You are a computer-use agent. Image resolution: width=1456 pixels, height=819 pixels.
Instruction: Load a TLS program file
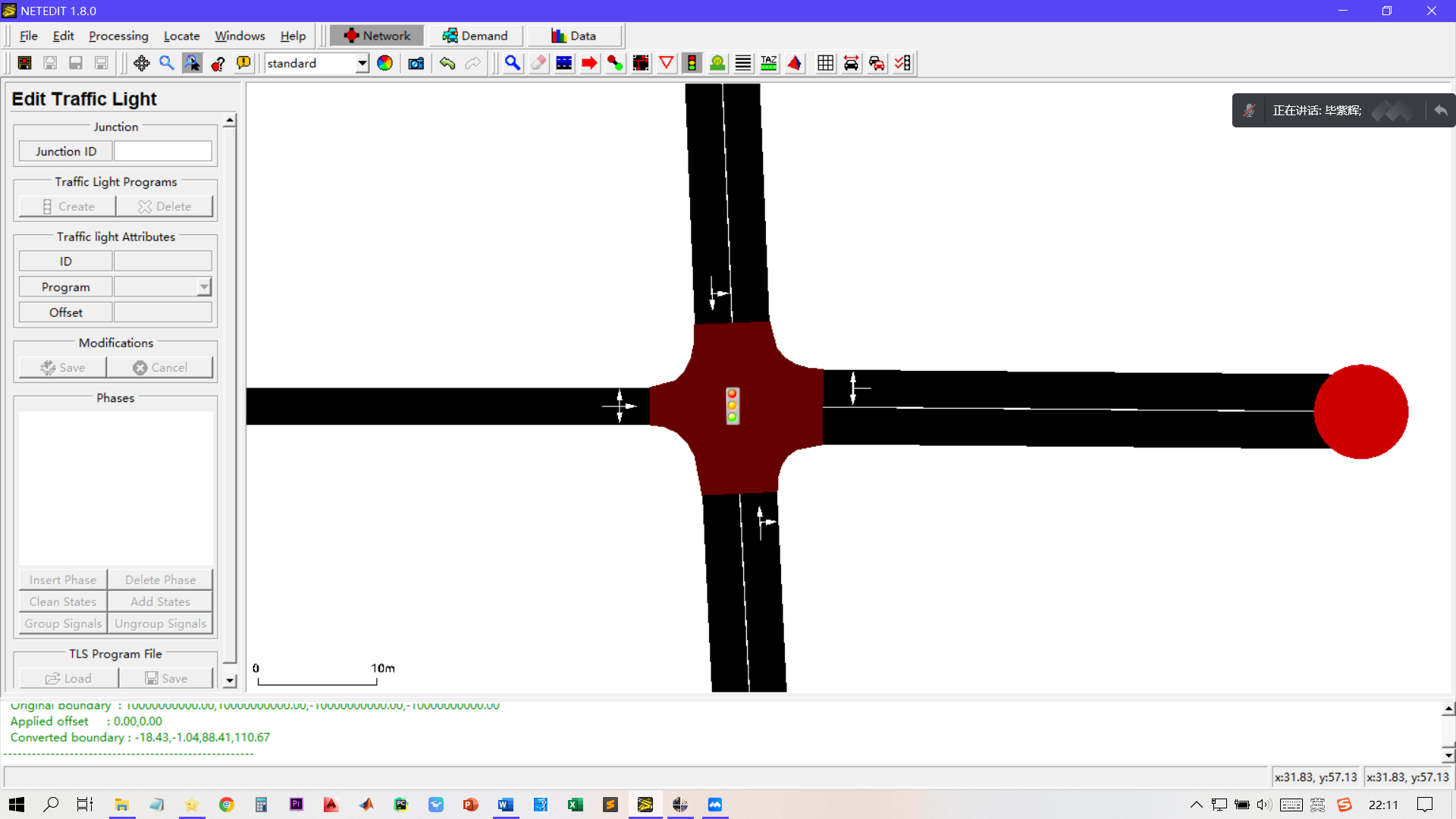[x=68, y=678]
